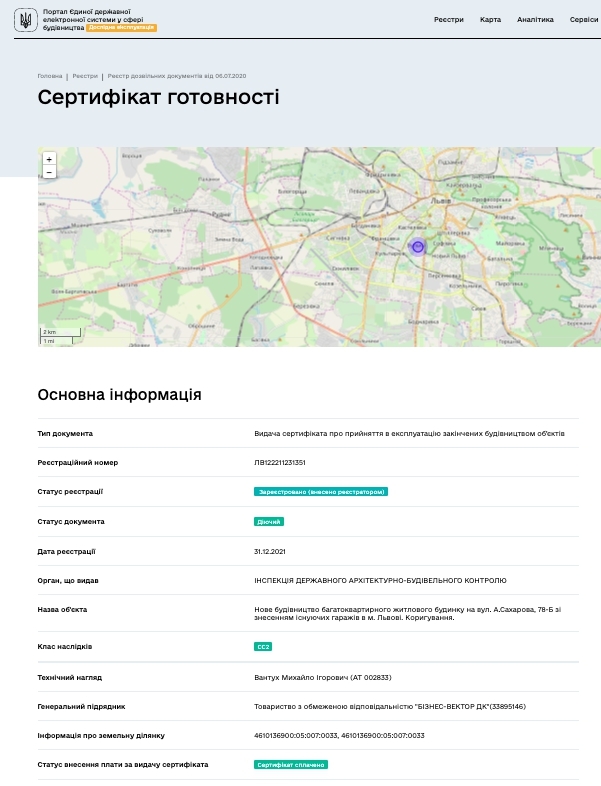Image resolution: width=601 pixels, height=786 pixels.
Task: Click the Назва об'єкта label
Action: 63,610
